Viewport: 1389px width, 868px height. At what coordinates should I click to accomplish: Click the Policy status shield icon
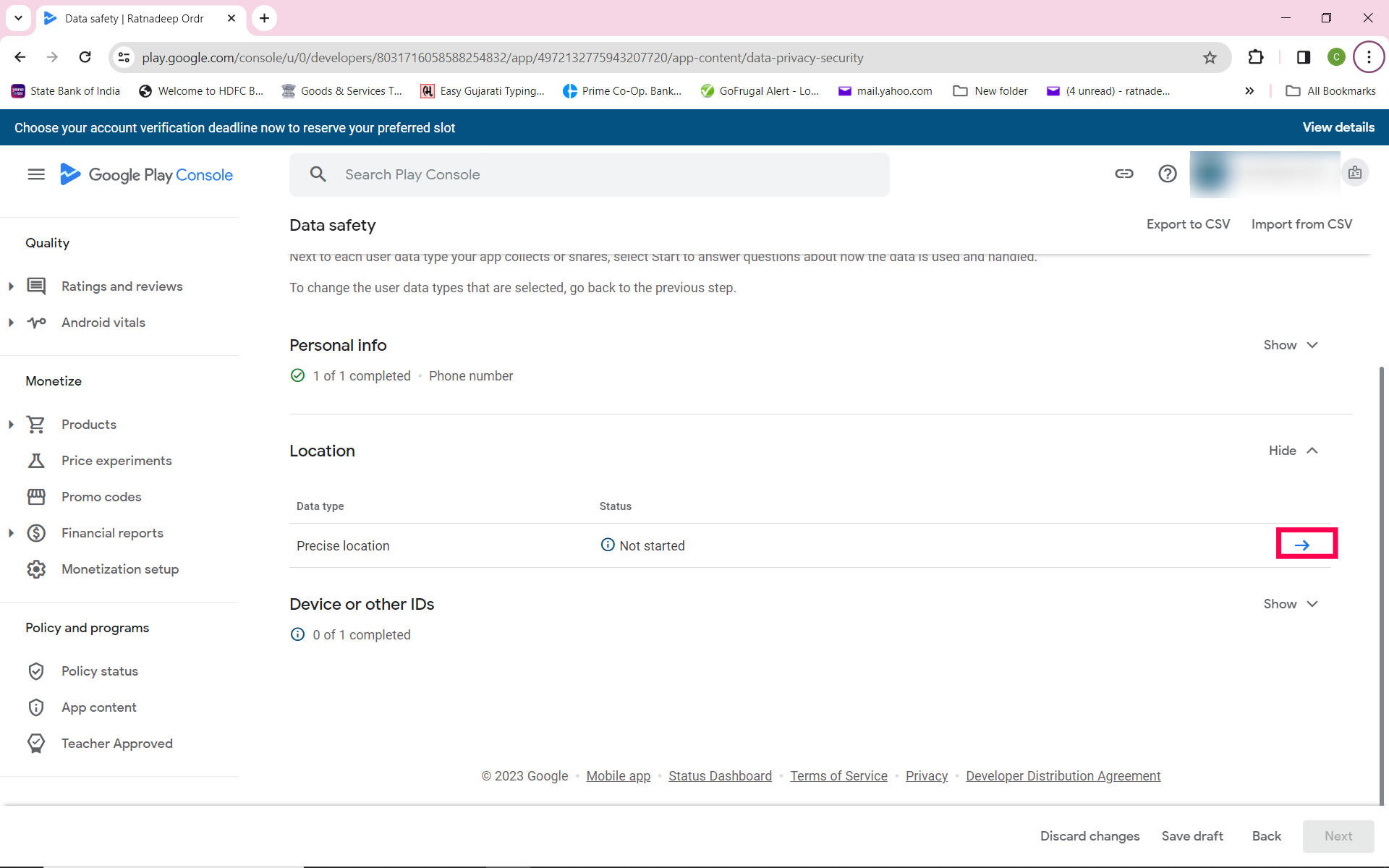click(x=36, y=671)
